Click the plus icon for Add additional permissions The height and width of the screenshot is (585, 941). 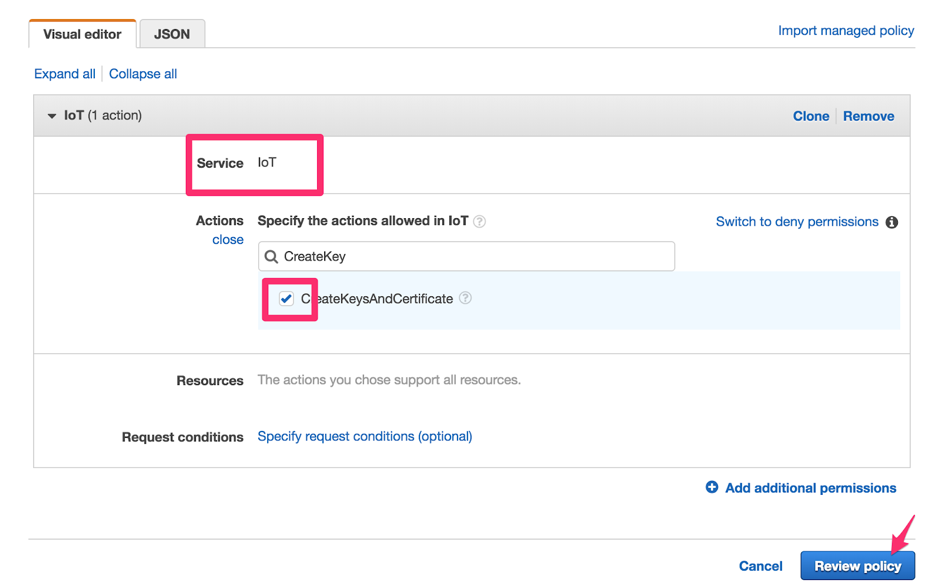click(x=712, y=488)
